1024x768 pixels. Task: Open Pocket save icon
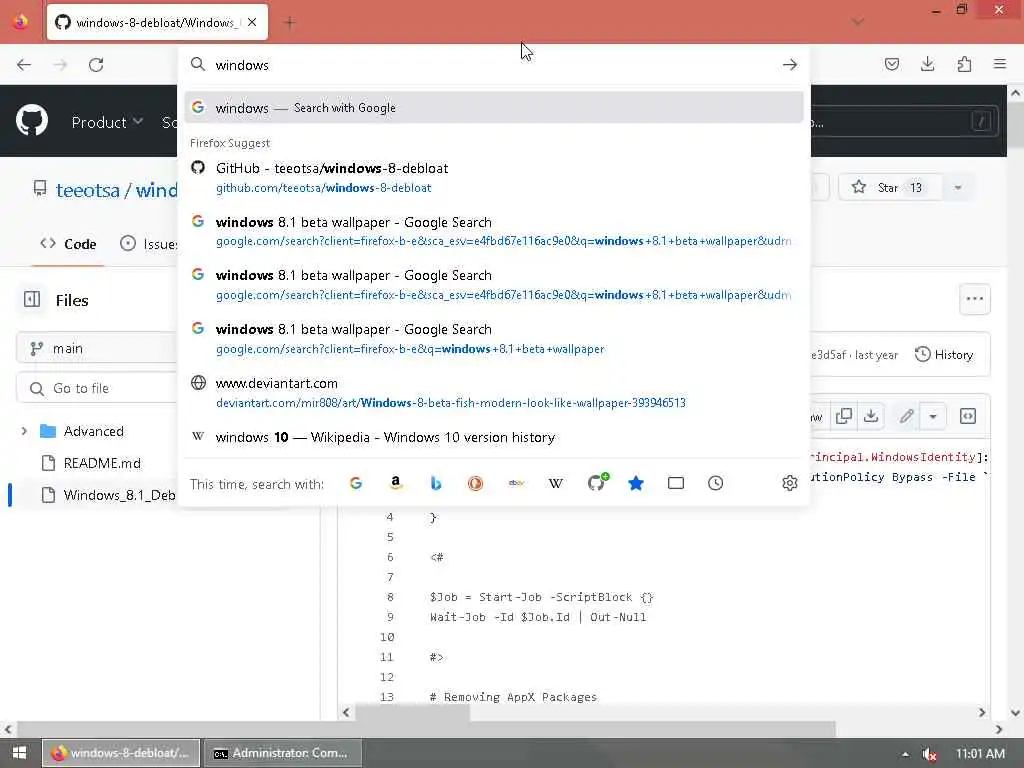[x=892, y=64]
